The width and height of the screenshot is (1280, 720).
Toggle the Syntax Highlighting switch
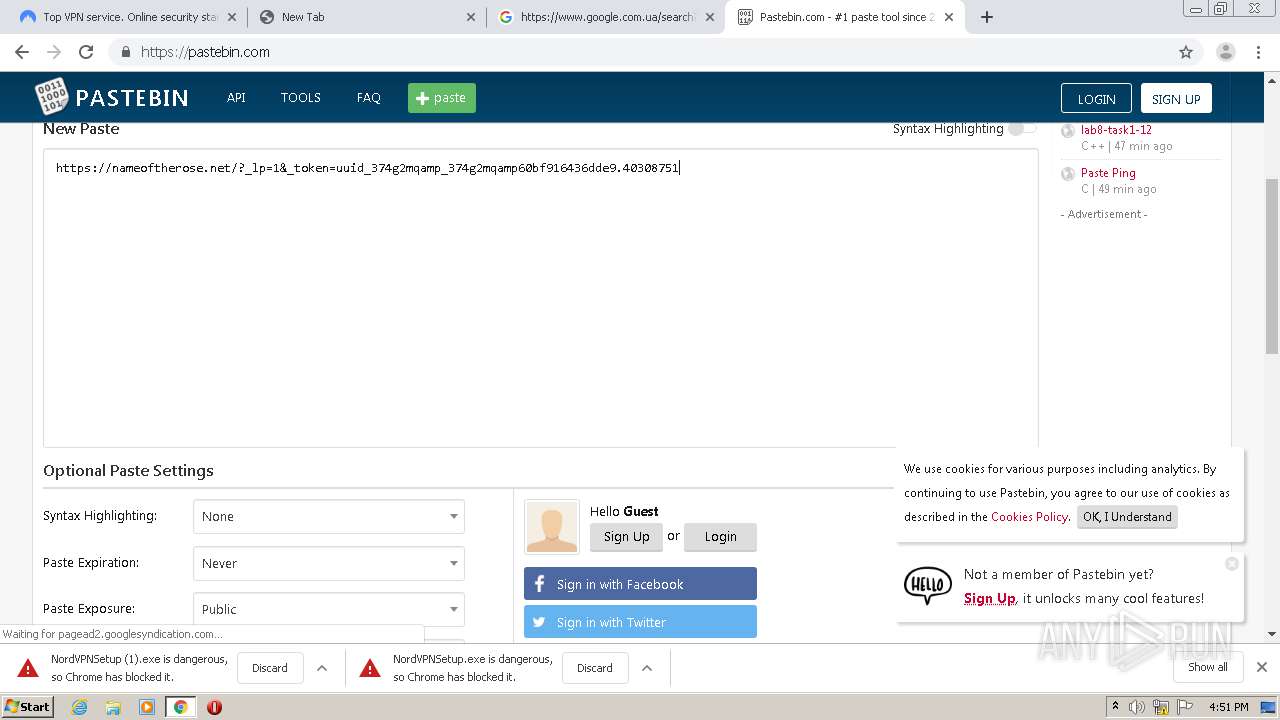[1022, 128]
